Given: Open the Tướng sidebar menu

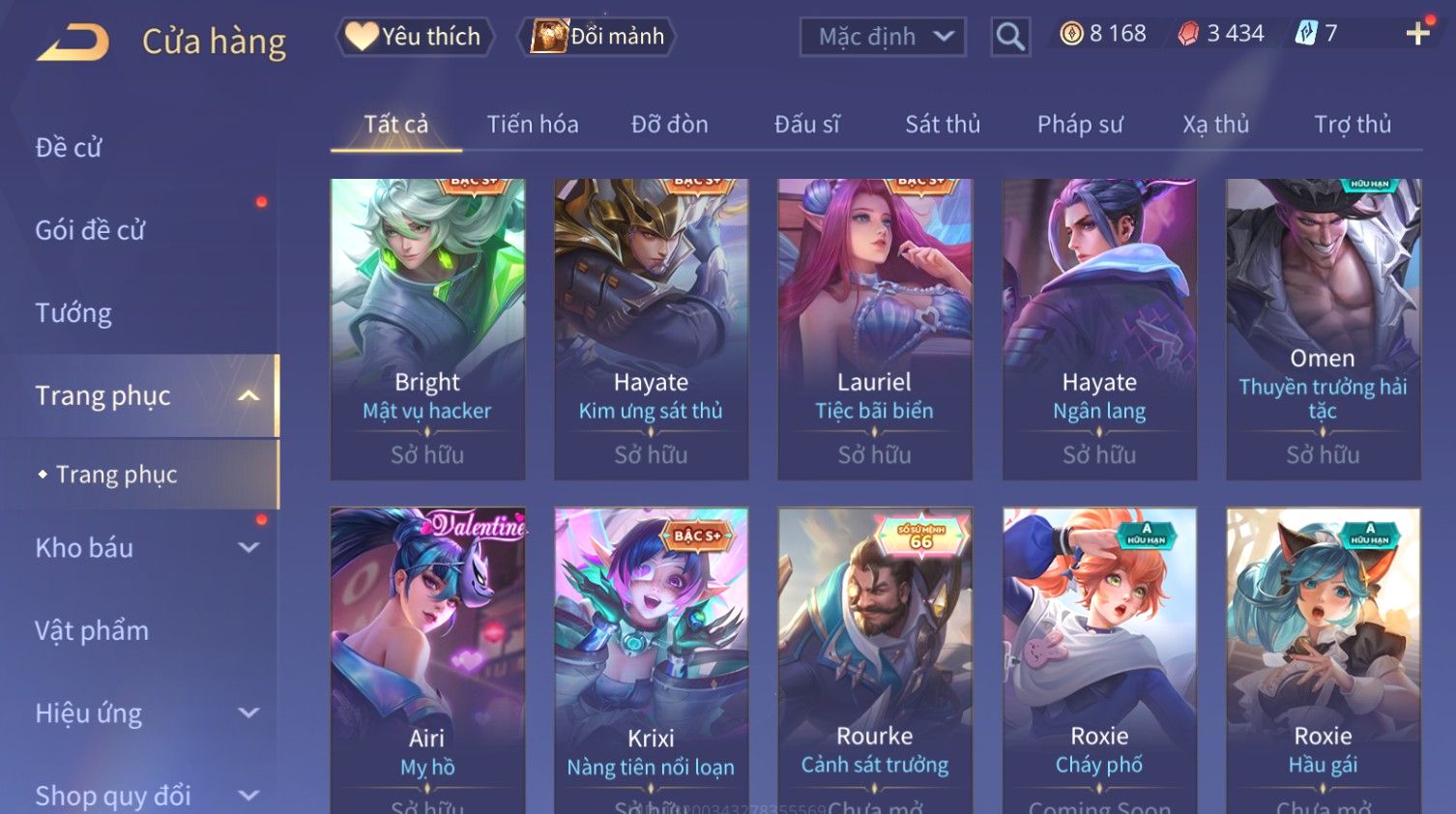Looking at the screenshot, I should [73, 313].
